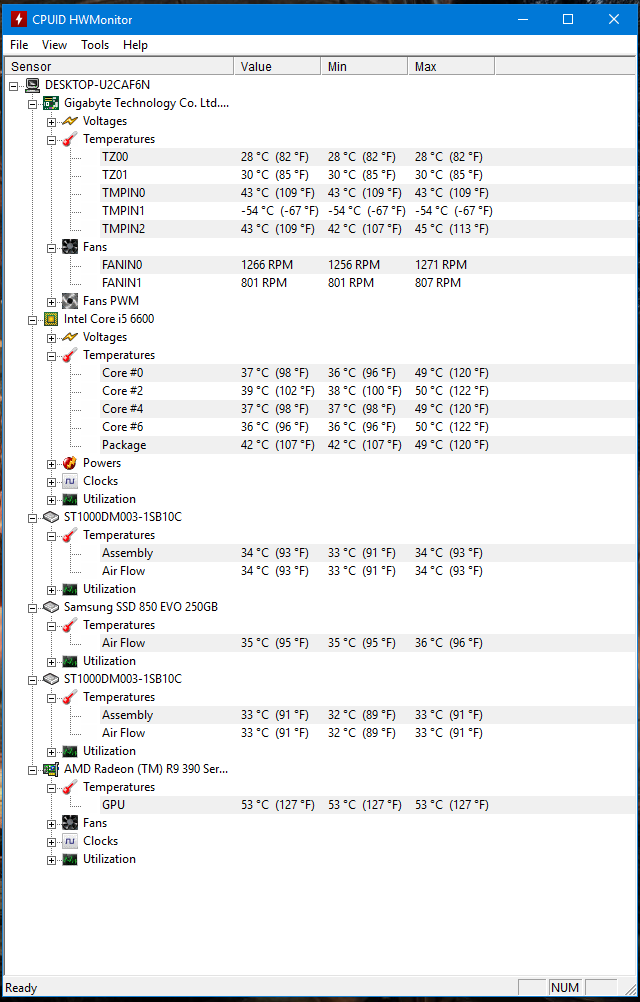
Task: Click the Intel Utilization graph icon
Action: click(70, 499)
